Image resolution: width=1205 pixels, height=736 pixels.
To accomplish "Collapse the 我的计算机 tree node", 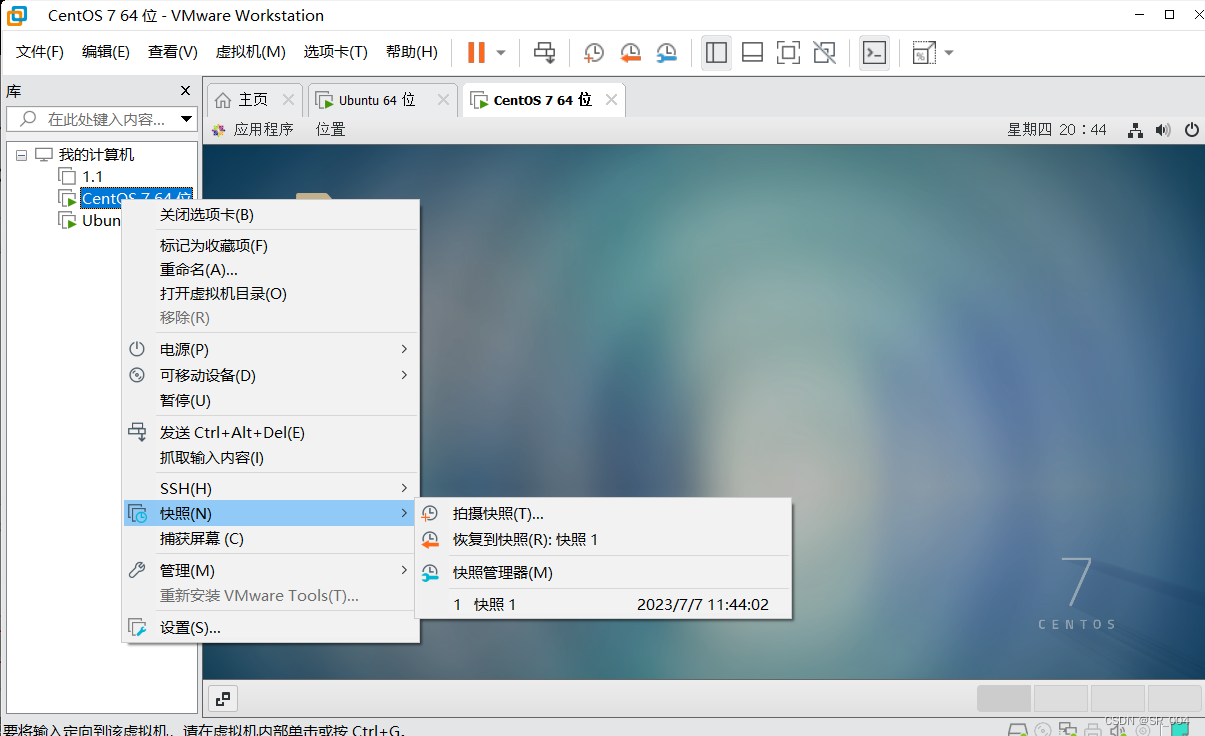I will coord(21,155).
